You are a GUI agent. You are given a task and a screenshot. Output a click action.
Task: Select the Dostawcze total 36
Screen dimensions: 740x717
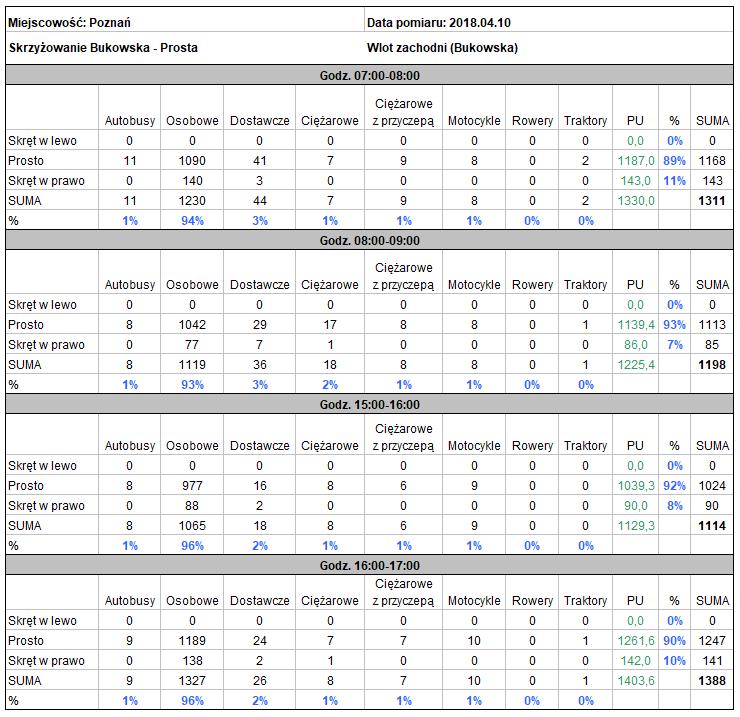[260, 364]
